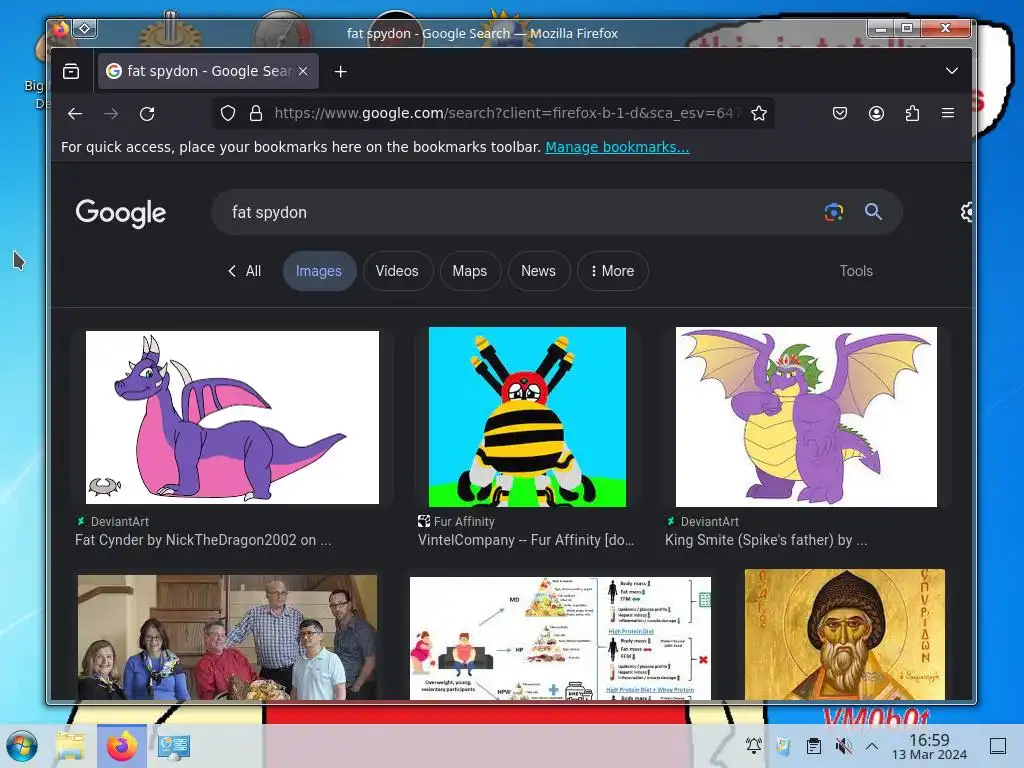Open the Extensions puzzle icon
Viewport: 1024px width, 768px height.
click(912, 114)
